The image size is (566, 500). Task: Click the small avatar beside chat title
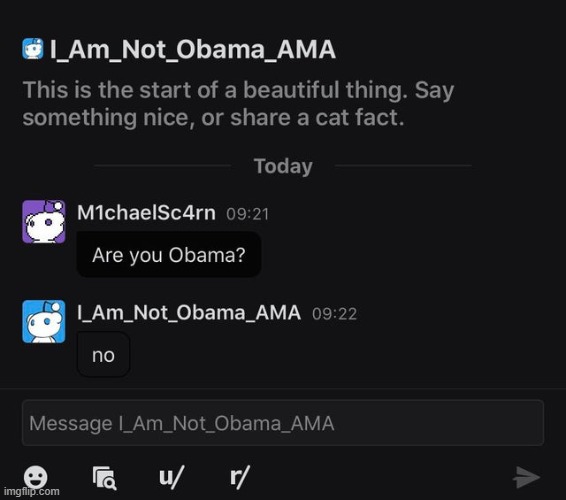[33, 49]
